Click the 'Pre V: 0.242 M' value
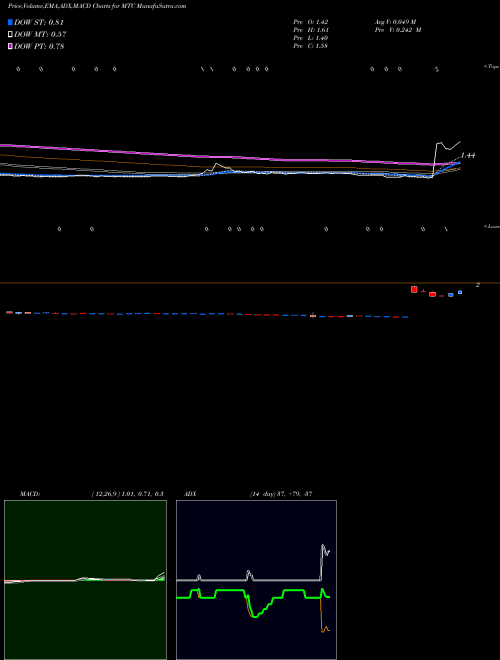The height and width of the screenshot is (660, 500). 398,30
